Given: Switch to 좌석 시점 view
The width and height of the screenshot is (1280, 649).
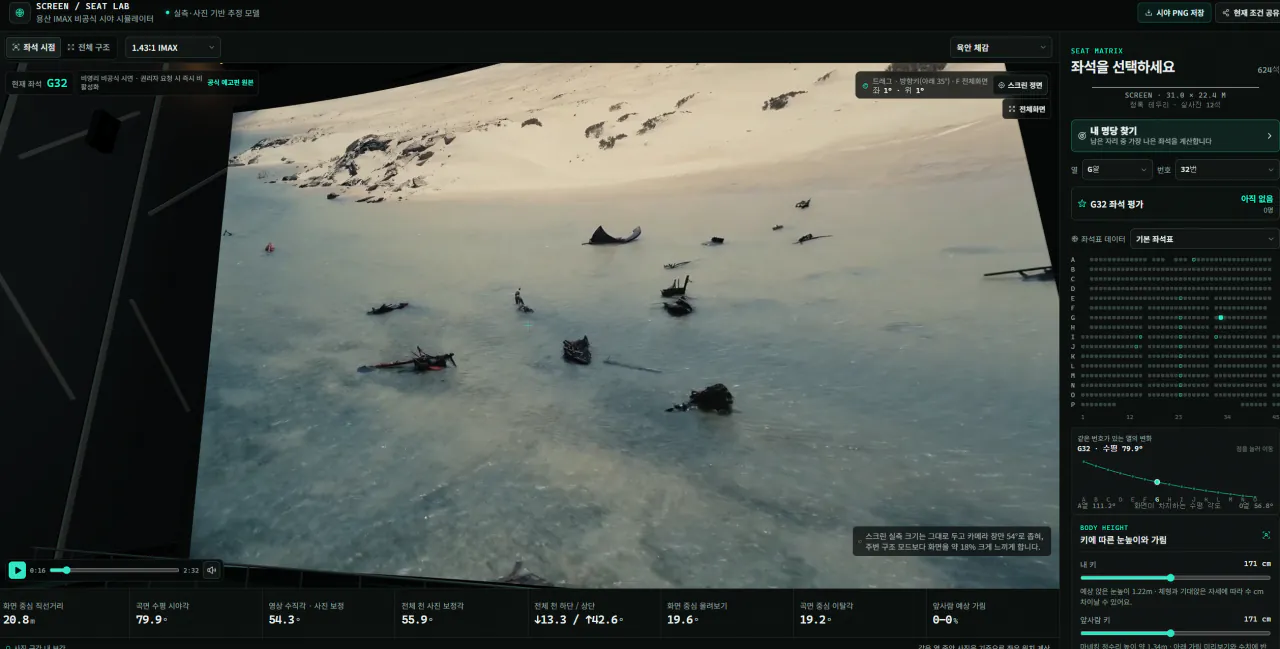Looking at the screenshot, I should tap(34, 47).
